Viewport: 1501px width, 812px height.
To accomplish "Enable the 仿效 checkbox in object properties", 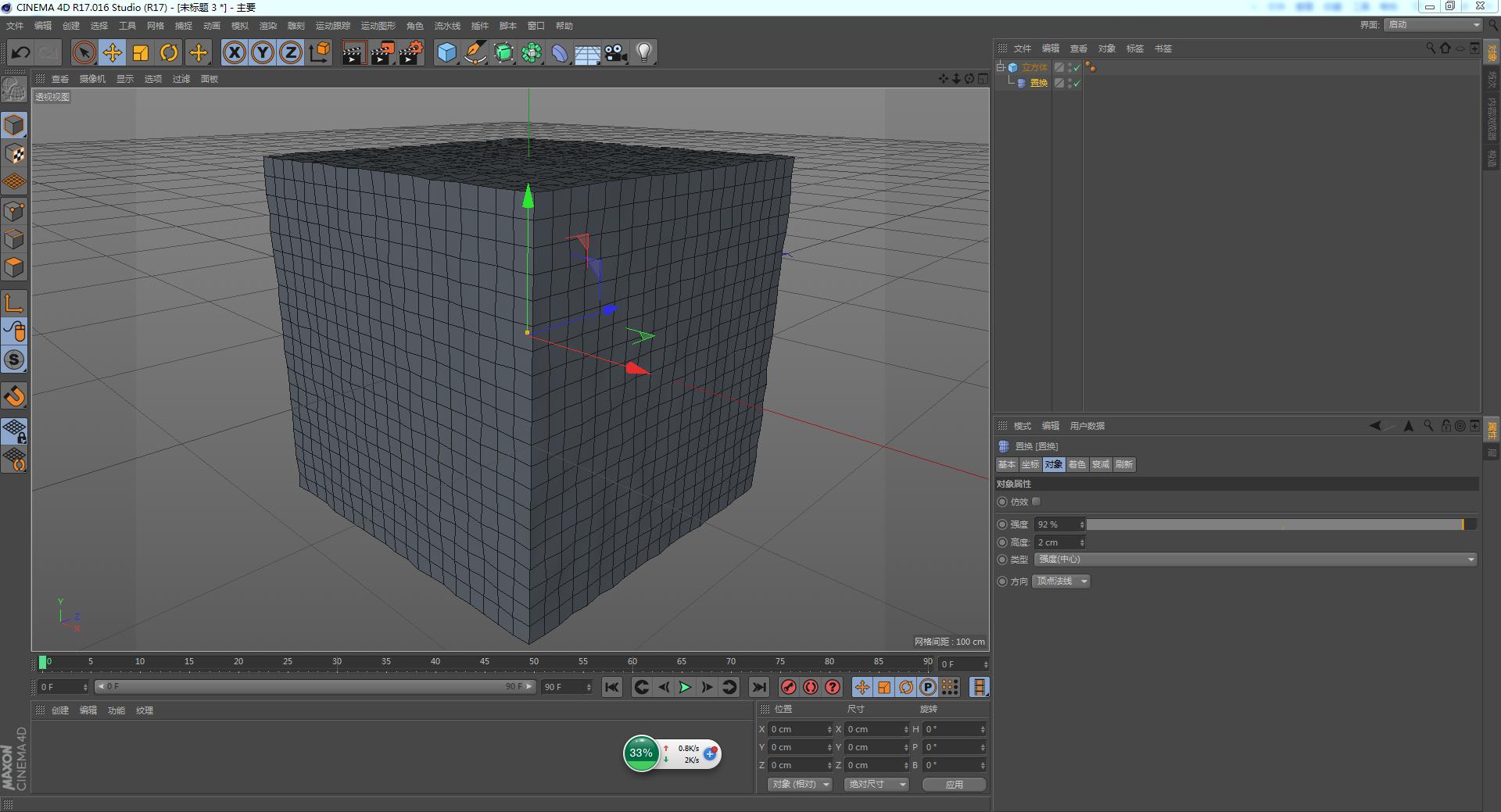I will click(x=1036, y=501).
